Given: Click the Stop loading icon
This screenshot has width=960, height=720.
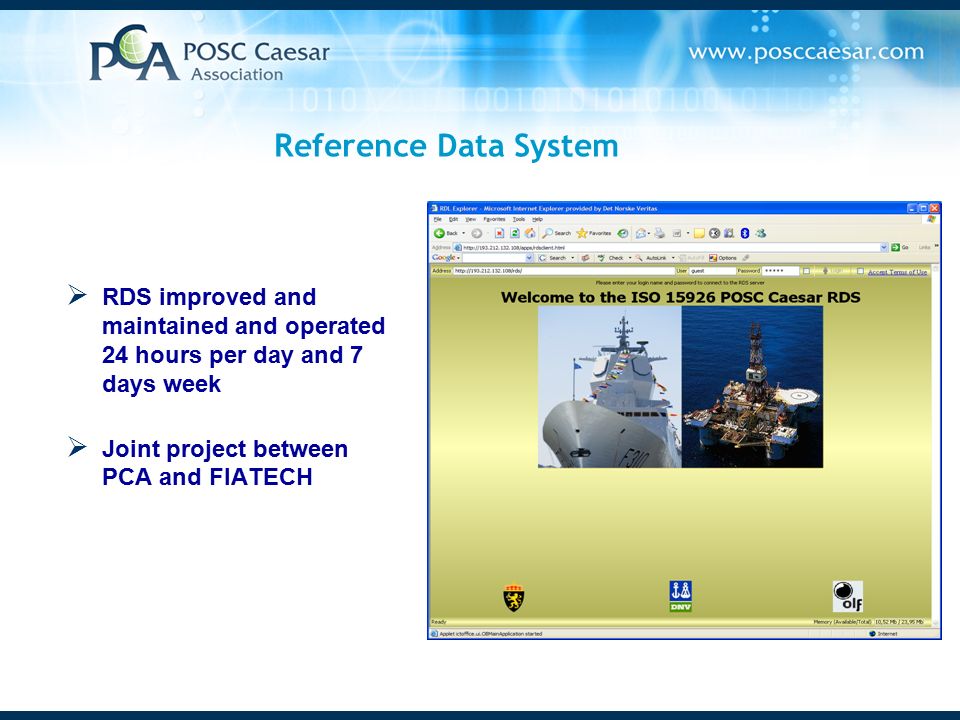Looking at the screenshot, I should (499, 233).
